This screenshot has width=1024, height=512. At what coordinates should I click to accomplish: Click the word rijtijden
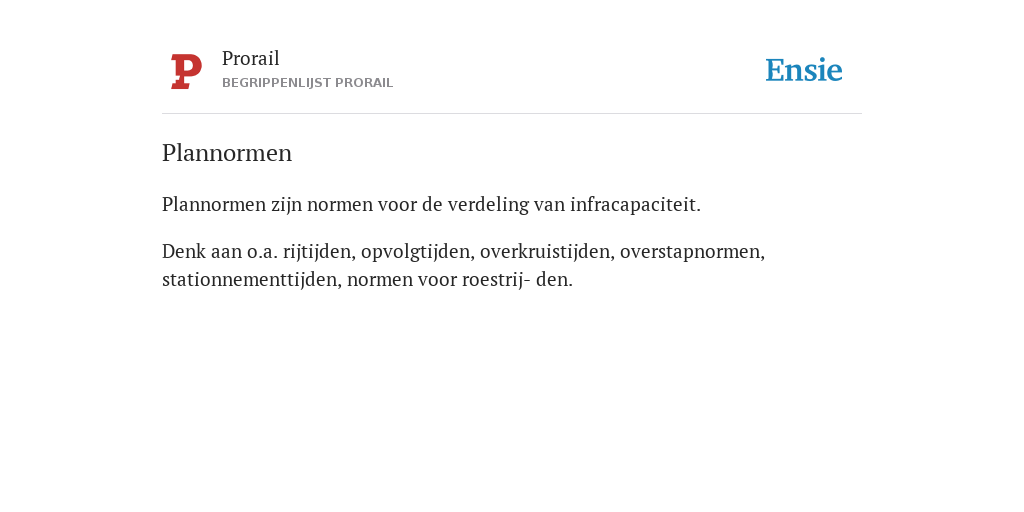(319, 252)
